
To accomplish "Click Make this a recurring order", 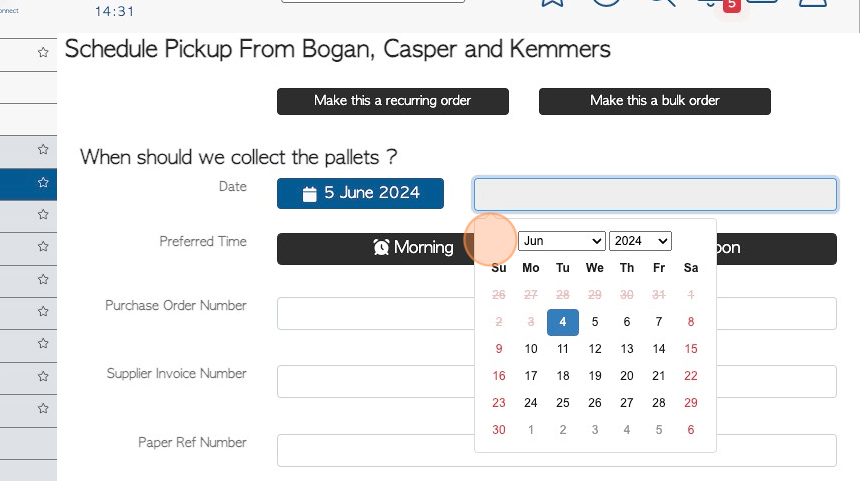I will [x=393, y=101].
